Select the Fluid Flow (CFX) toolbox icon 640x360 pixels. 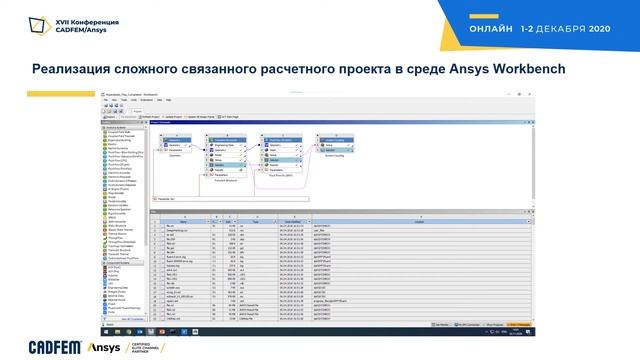[x=105, y=160]
